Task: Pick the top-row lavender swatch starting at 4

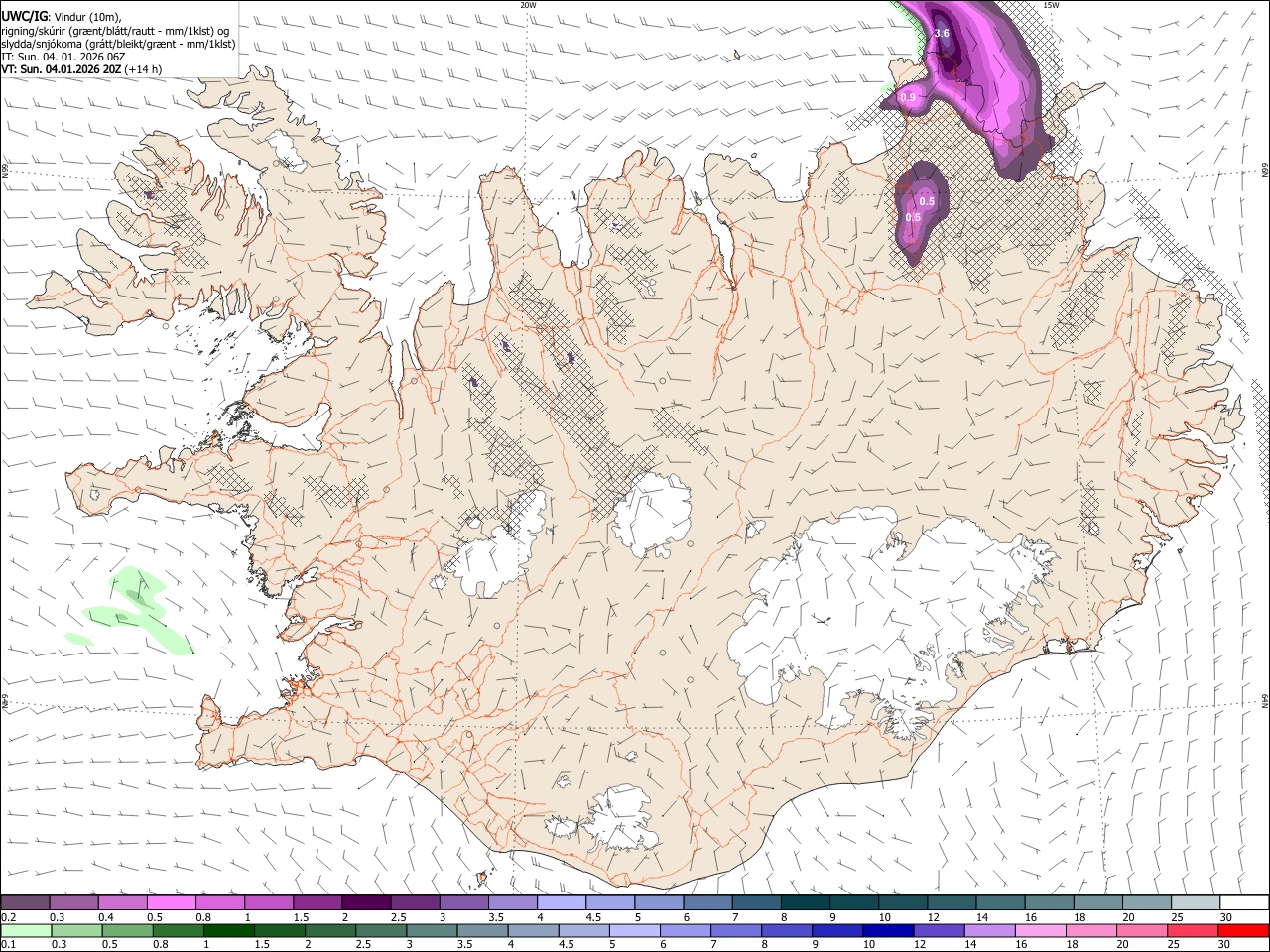Action: click(562, 903)
